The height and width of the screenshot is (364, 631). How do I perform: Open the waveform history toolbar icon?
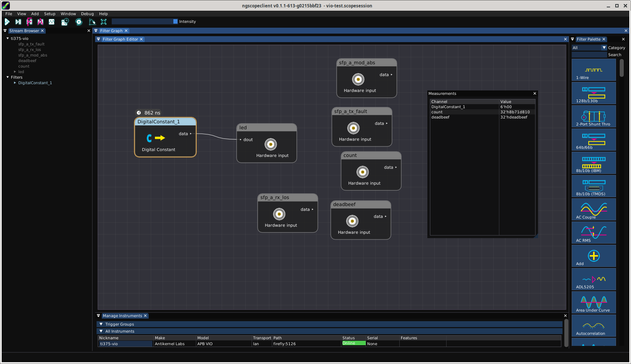tap(65, 22)
